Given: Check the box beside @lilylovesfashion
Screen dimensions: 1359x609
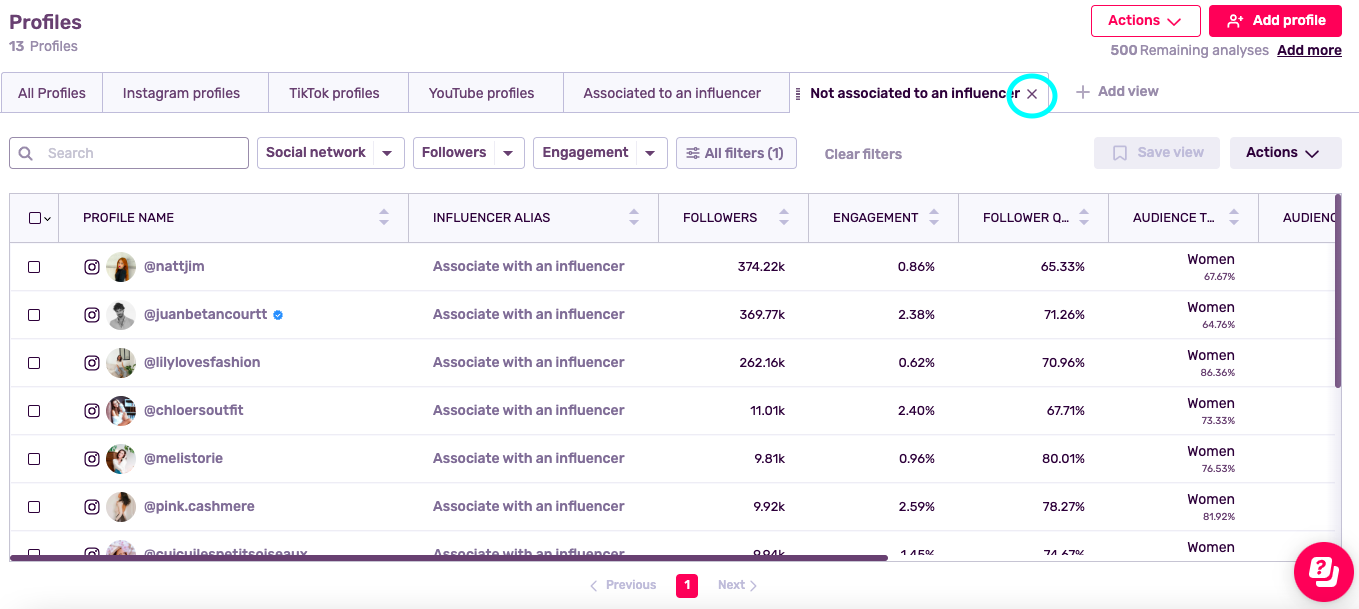Looking at the screenshot, I should coord(34,363).
